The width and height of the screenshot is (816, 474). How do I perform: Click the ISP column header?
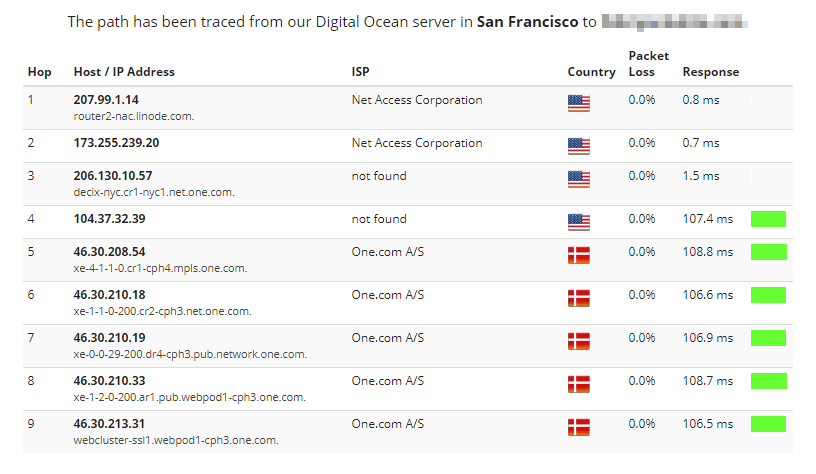[x=361, y=72]
